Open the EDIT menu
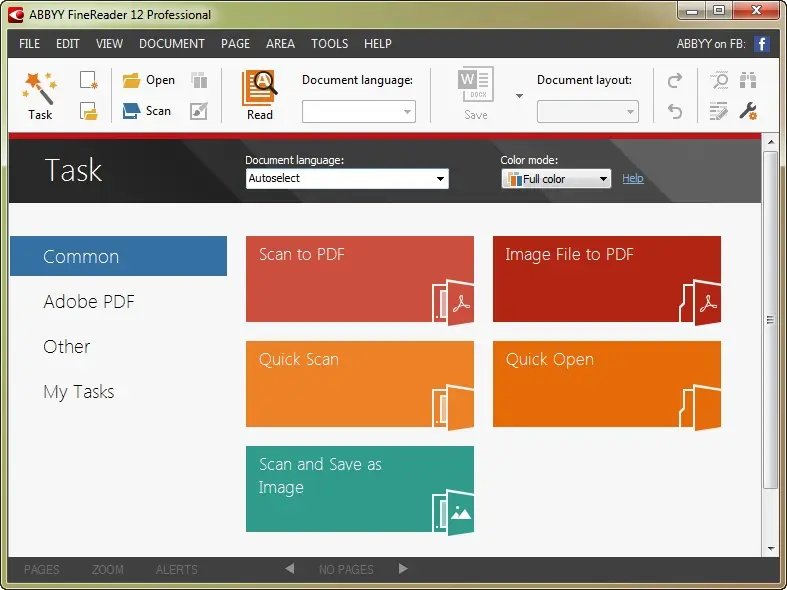The width and height of the screenshot is (787, 590). 68,44
